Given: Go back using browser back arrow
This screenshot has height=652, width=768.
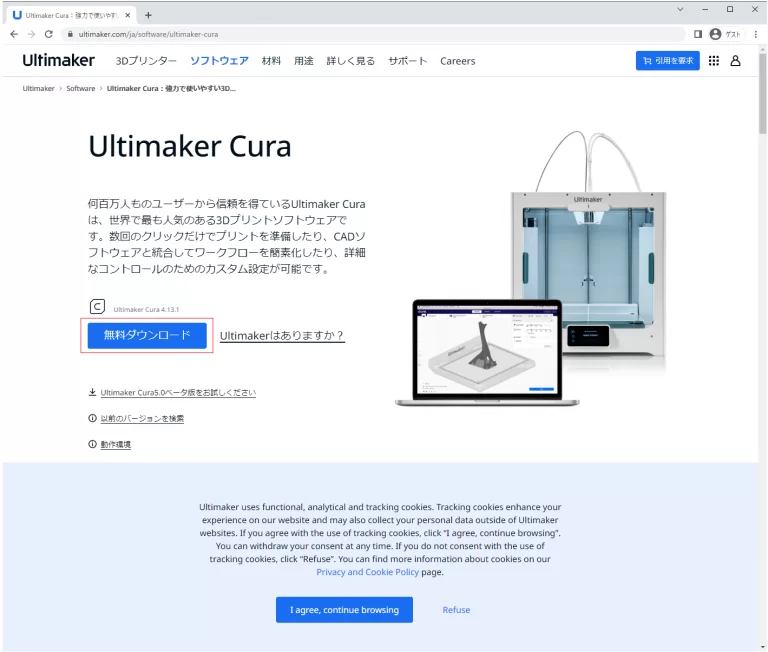Looking at the screenshot, I should (x=13, y=34).
